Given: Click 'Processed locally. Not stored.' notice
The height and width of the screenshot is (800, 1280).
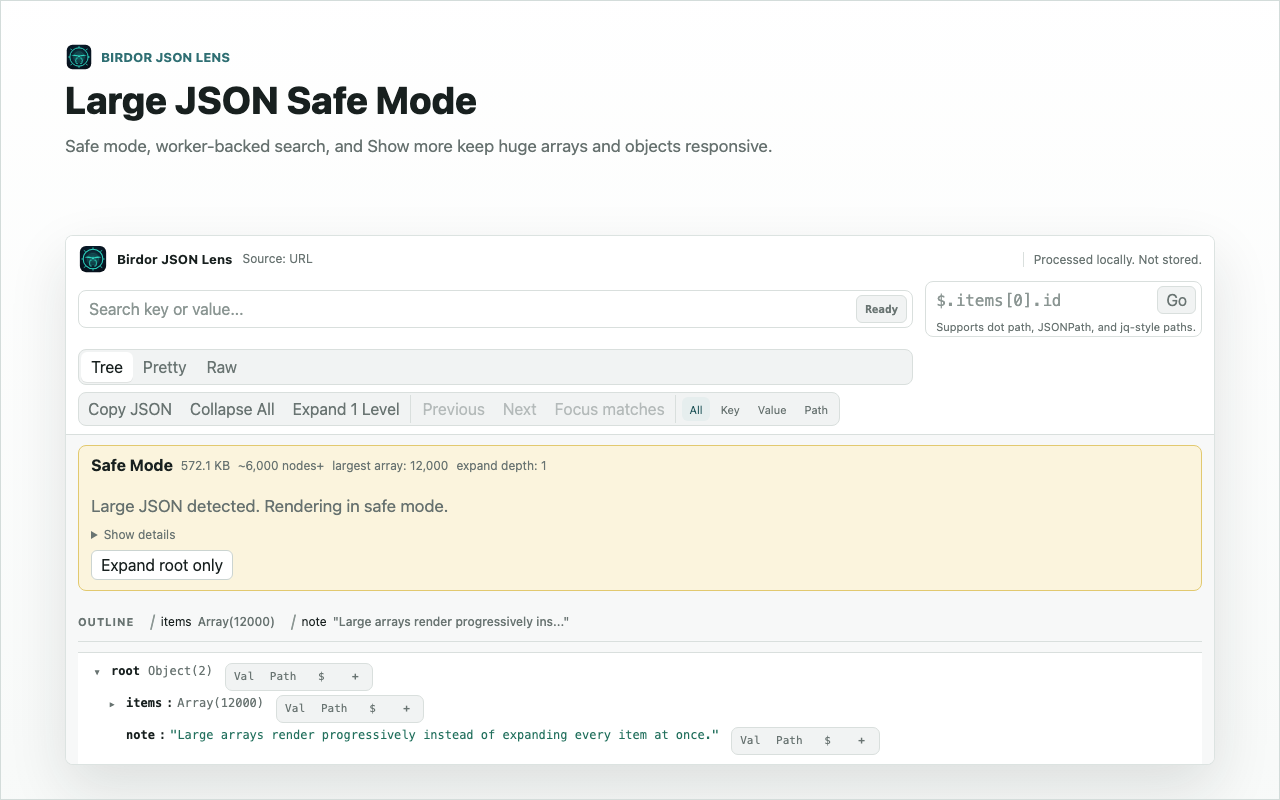Looking at the screenshot, I should point(1117,259).
